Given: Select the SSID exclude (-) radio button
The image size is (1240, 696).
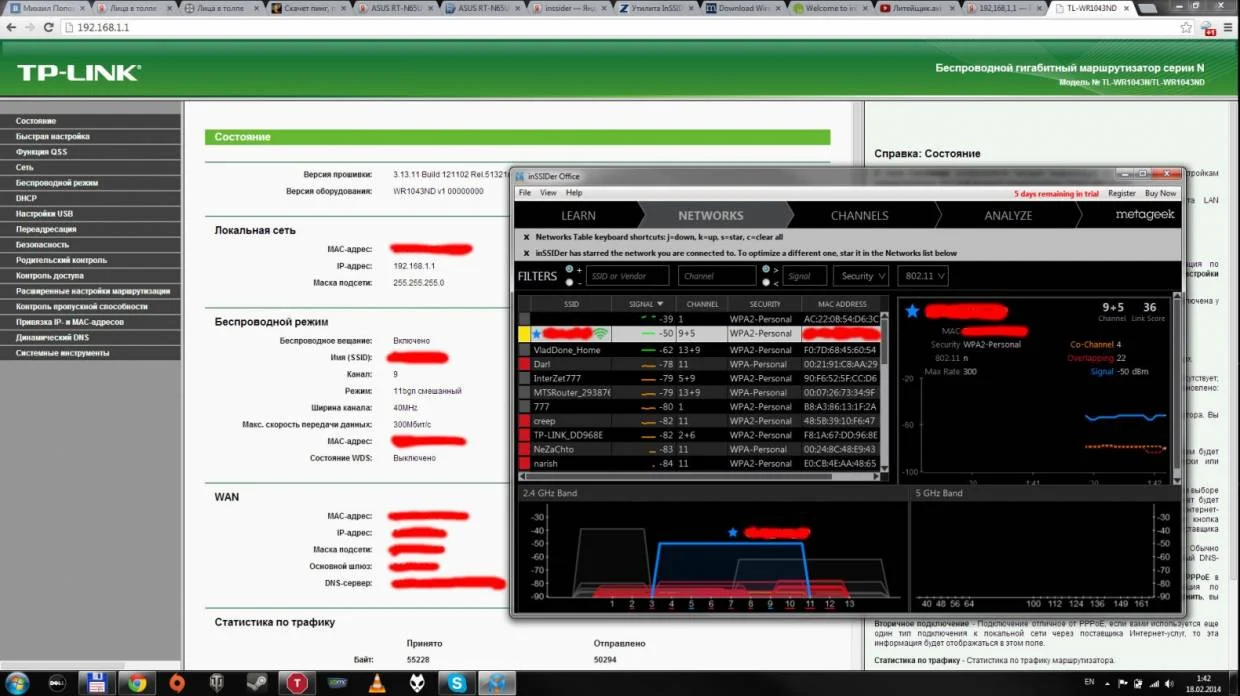Looking at the screenshot, I should [x=569, y=282].
